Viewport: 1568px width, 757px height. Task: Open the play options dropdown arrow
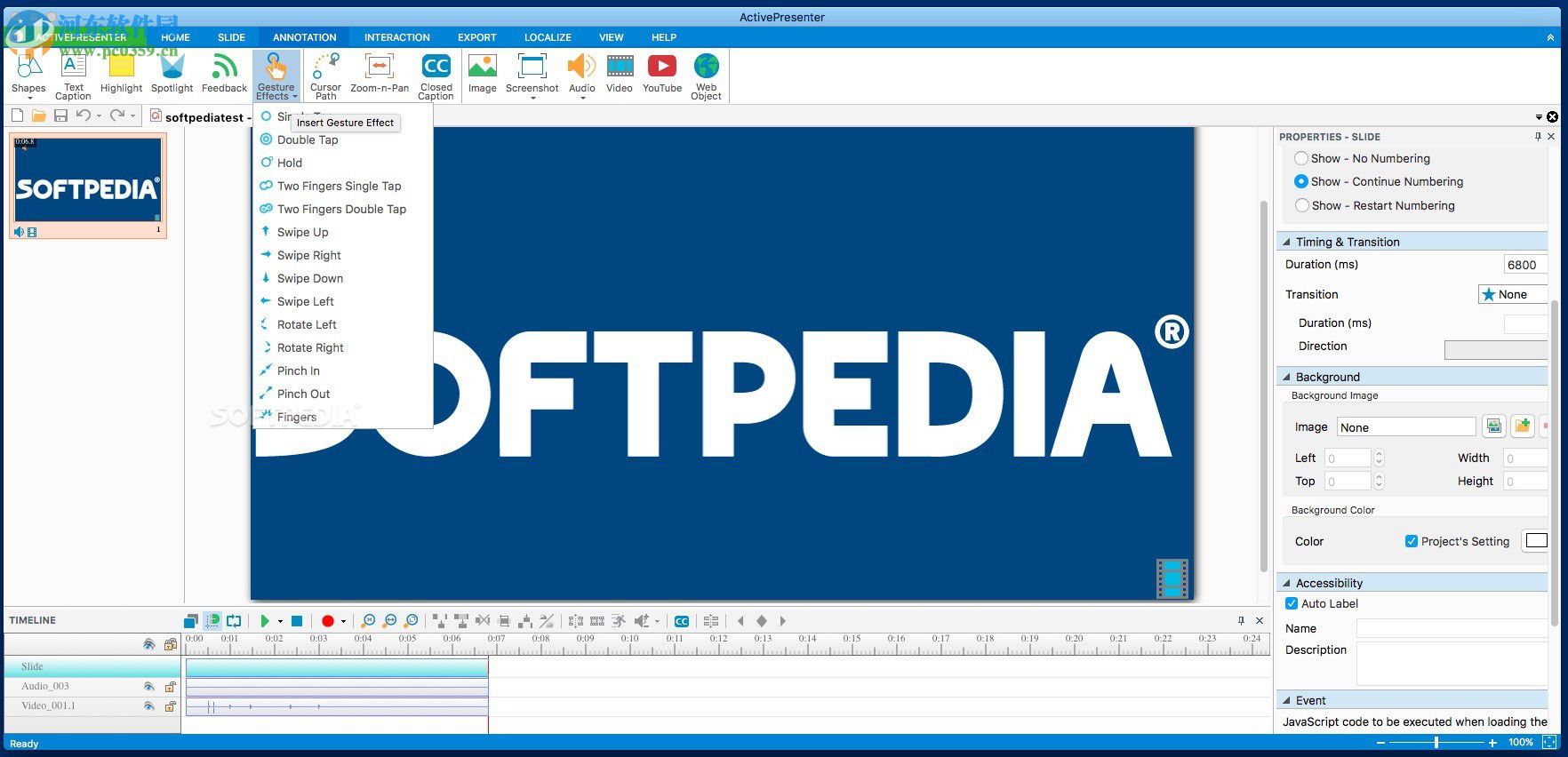click(x=280, y=621)
